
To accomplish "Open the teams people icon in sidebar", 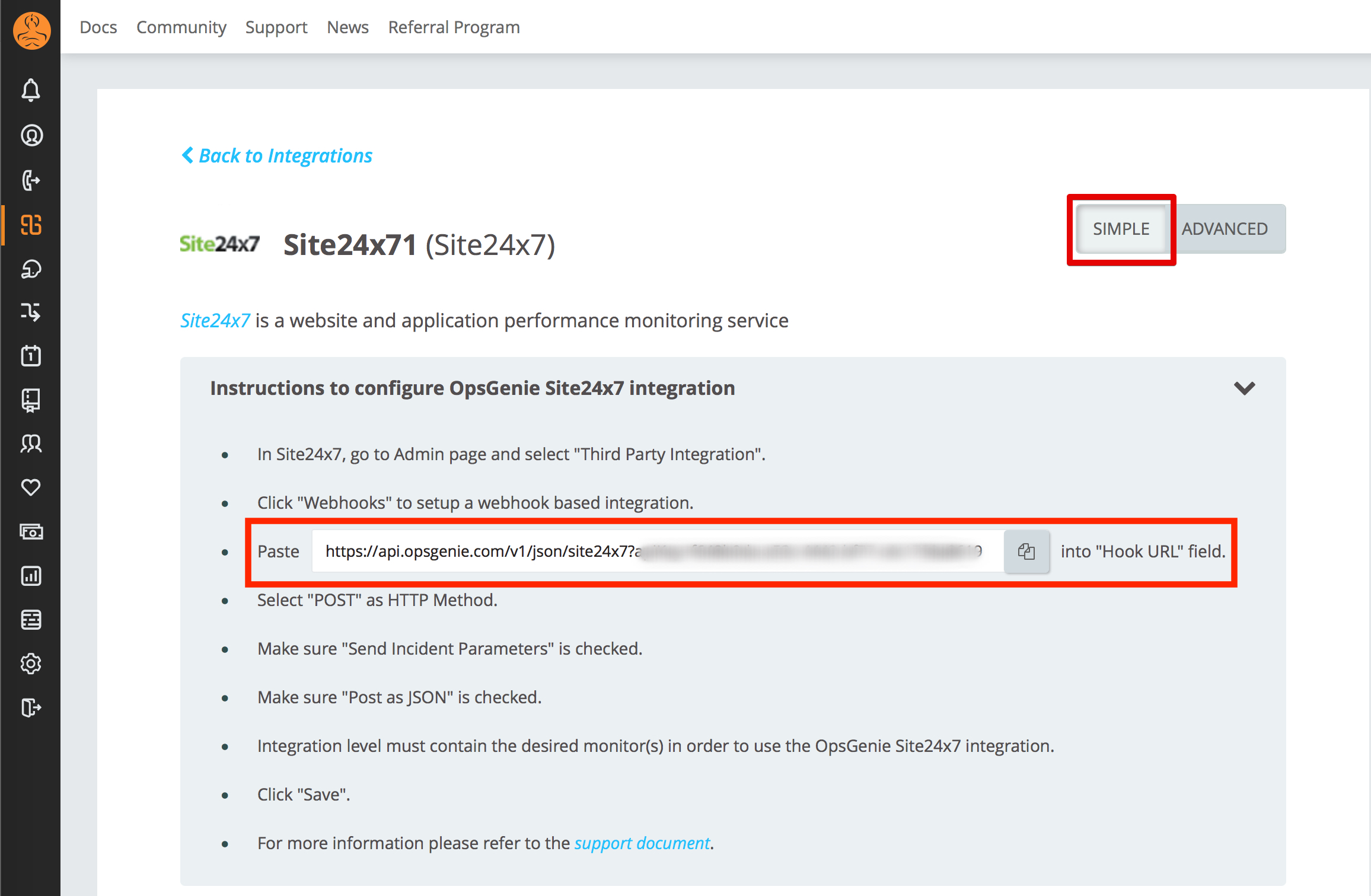I will pyautogui.click(x=31, y=443).
